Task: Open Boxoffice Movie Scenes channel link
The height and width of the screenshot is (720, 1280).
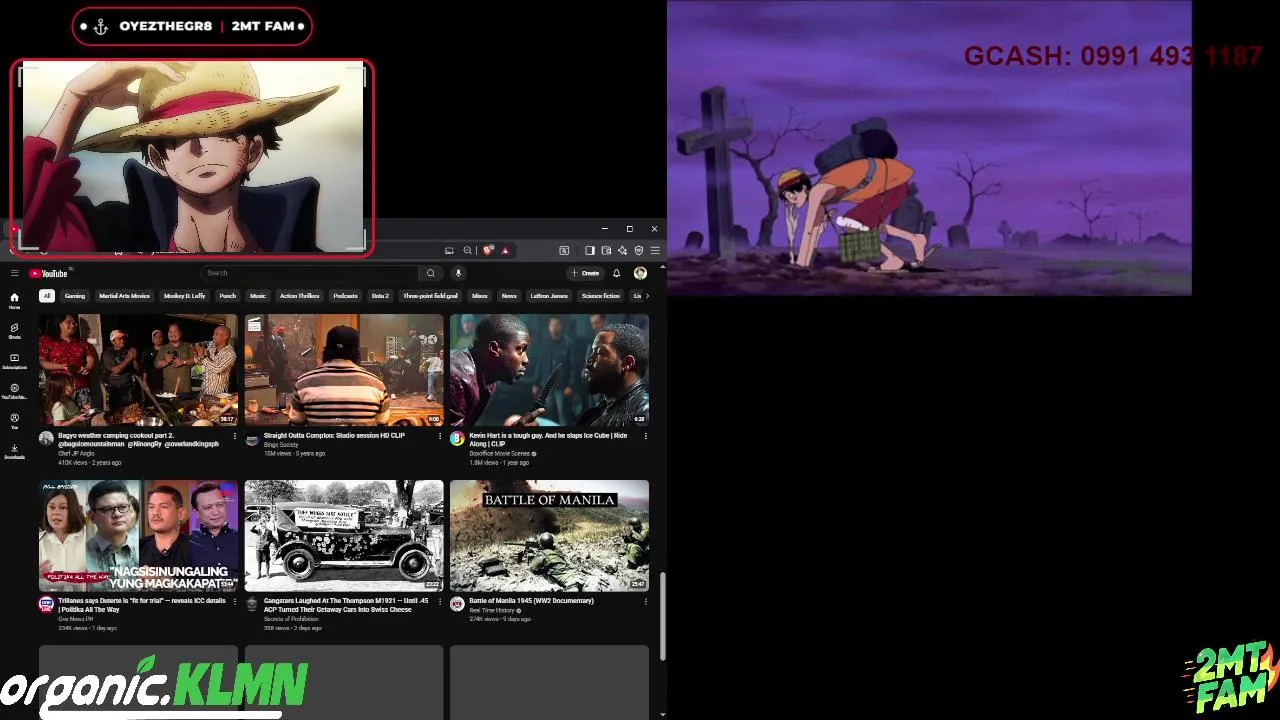Action: [500, 453]
